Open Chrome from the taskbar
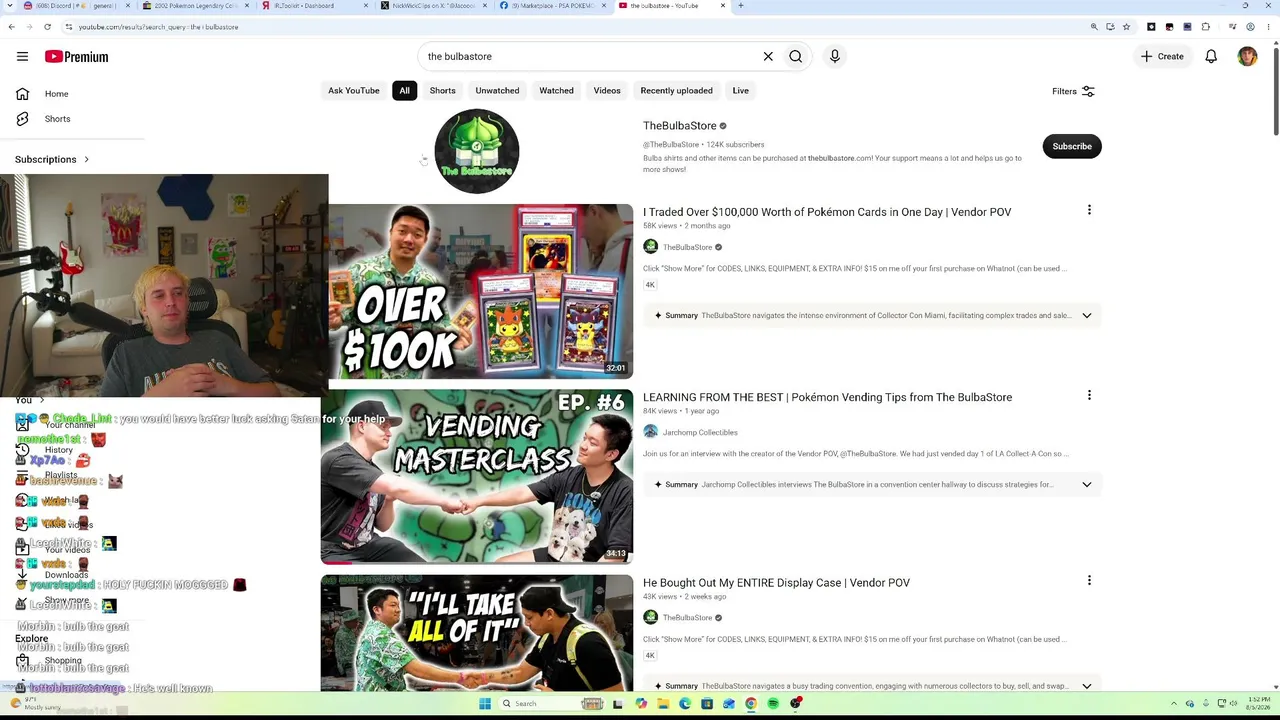 point(751,704)
